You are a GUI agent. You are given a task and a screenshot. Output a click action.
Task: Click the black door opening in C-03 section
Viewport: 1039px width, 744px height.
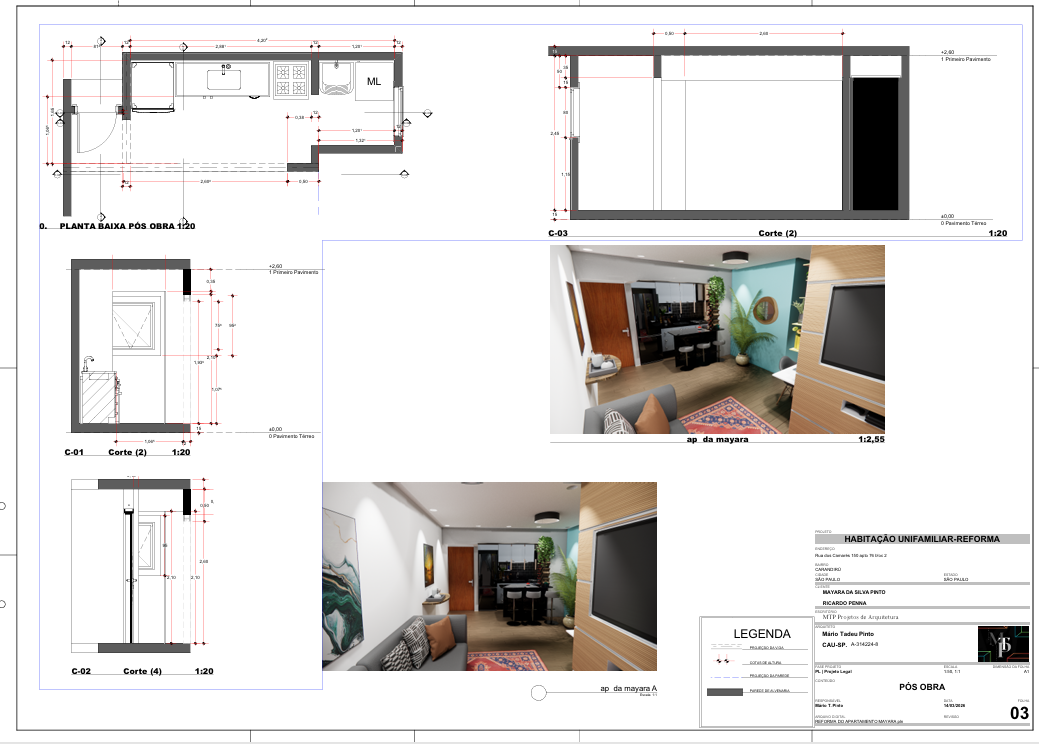point(875,144)
